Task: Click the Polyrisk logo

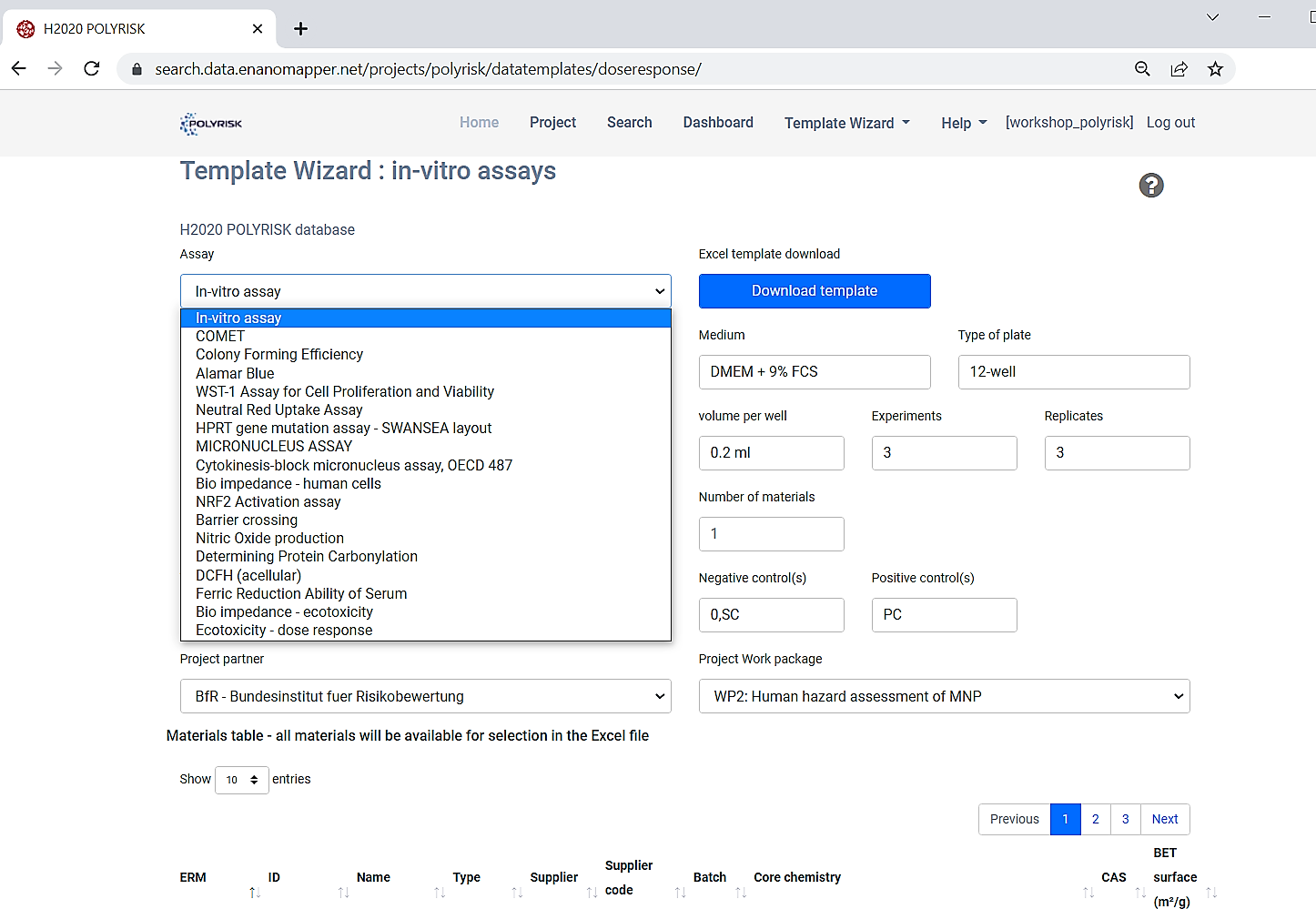Action: tap(211, 124)
